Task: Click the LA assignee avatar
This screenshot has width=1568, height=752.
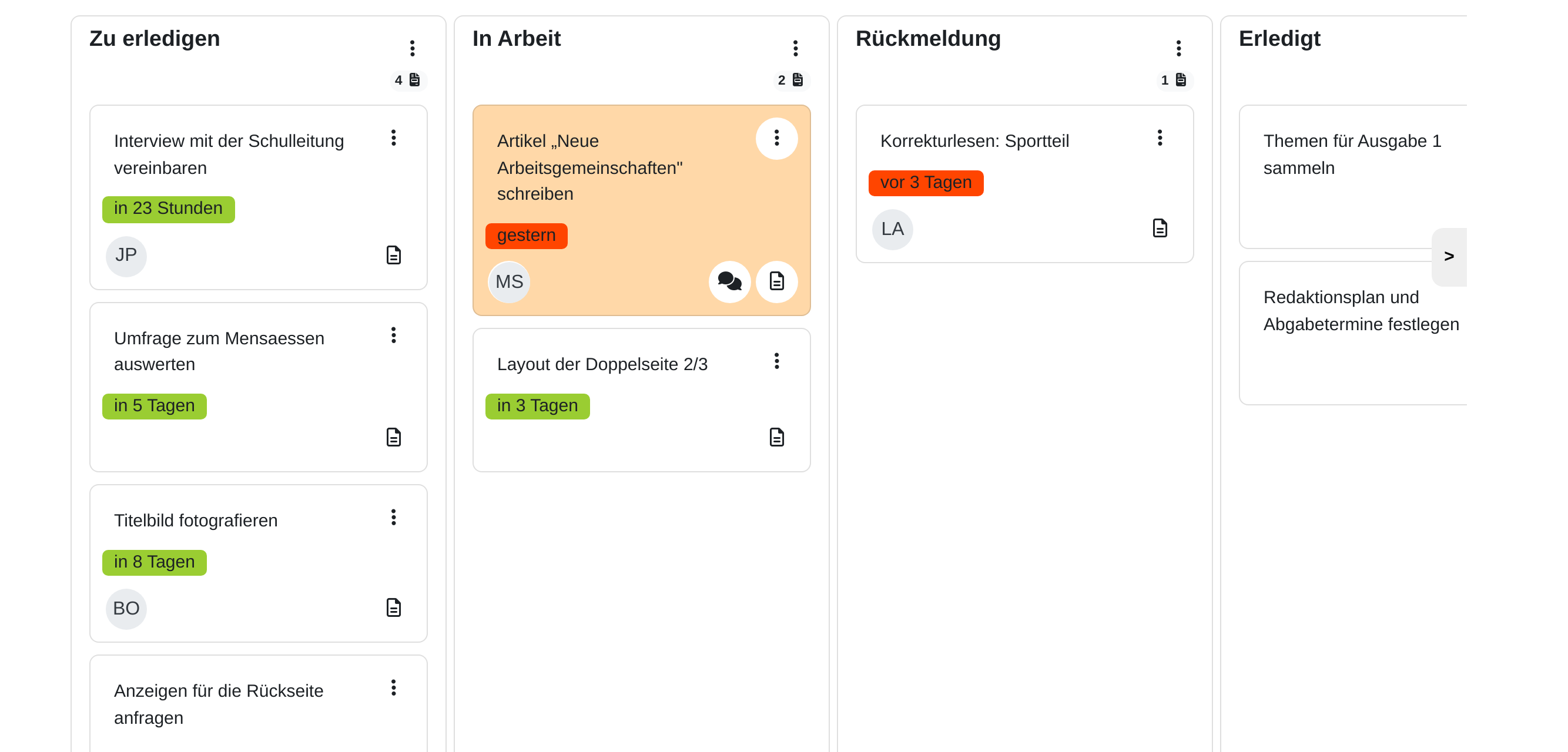Action: point(892,229)
